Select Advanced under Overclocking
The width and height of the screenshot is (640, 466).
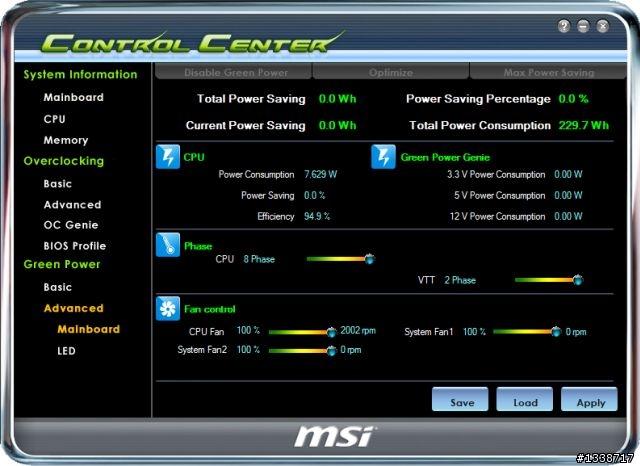[72, 204]
